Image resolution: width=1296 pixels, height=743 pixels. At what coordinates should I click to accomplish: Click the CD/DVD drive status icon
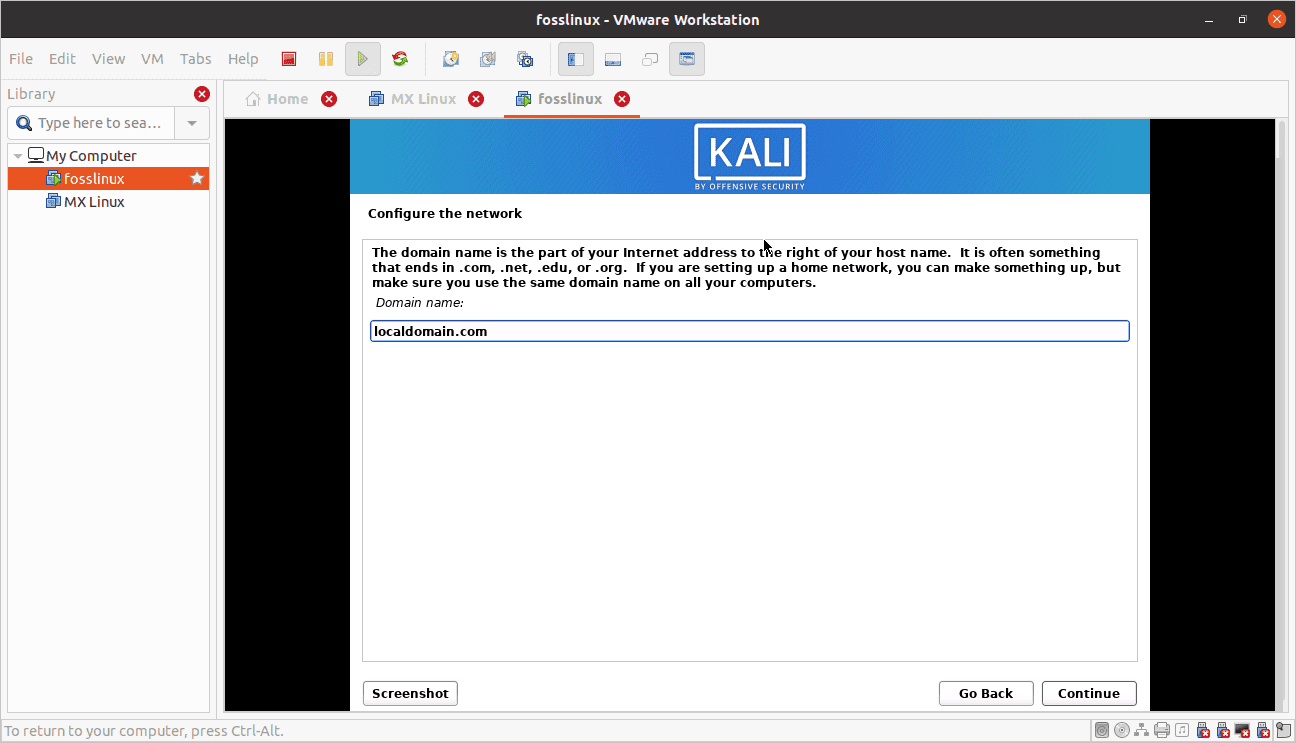point(1122,730)
